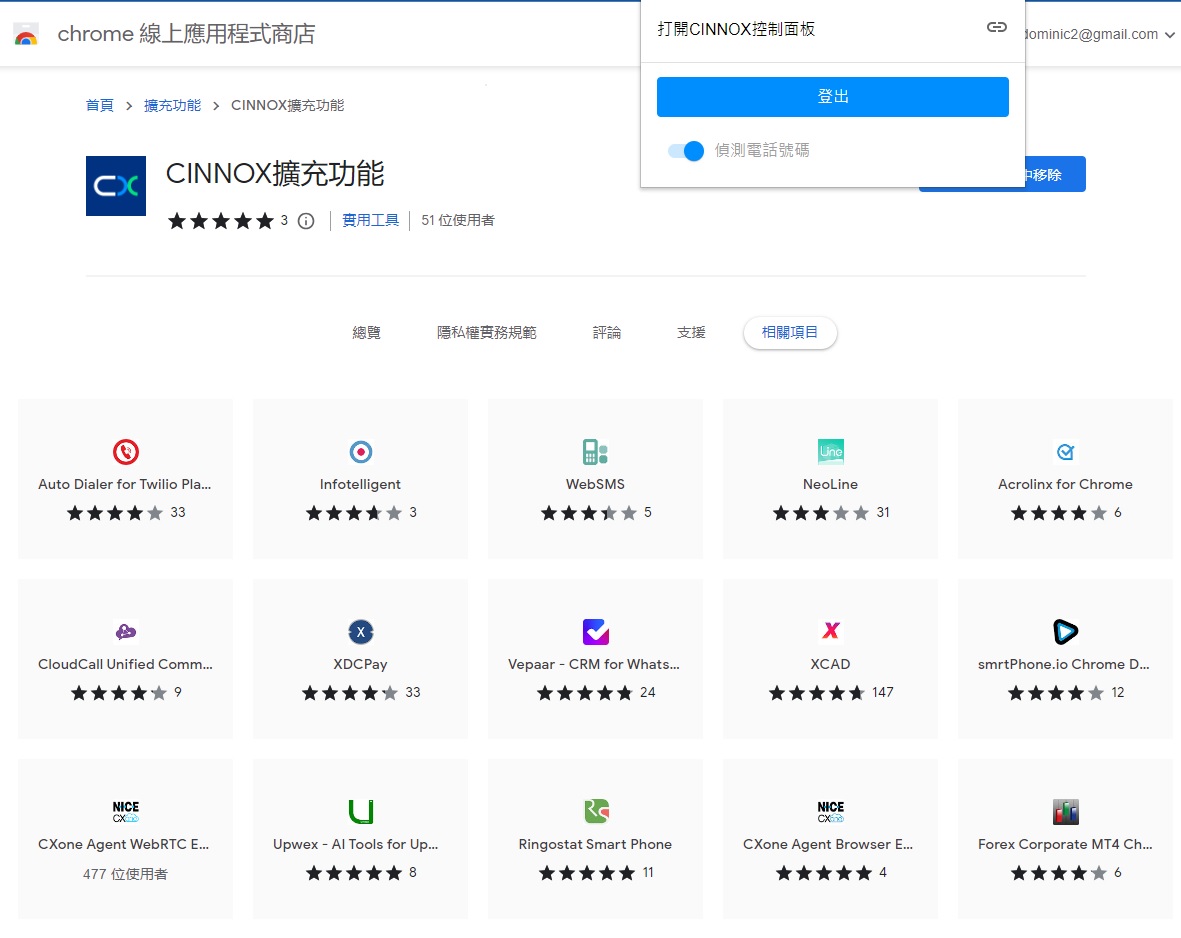Open rating info circle icon

[x=306, y=221]
